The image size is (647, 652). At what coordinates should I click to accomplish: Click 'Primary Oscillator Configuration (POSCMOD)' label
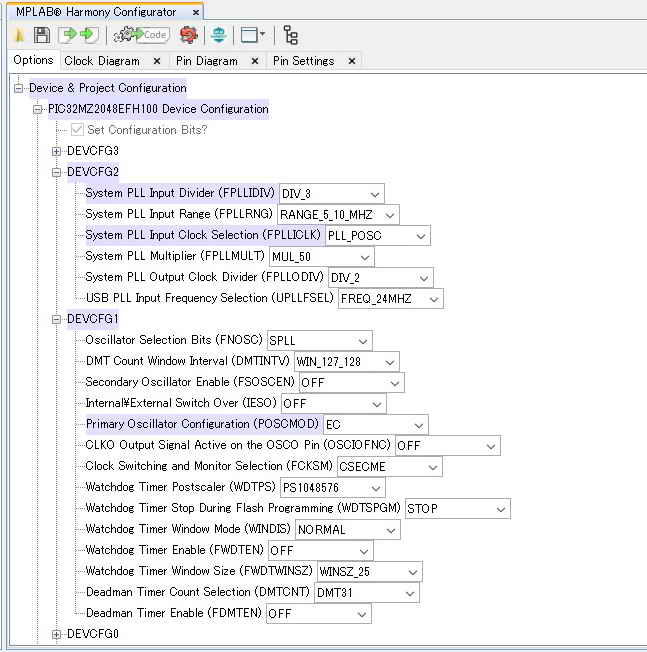tap(202, 424)
